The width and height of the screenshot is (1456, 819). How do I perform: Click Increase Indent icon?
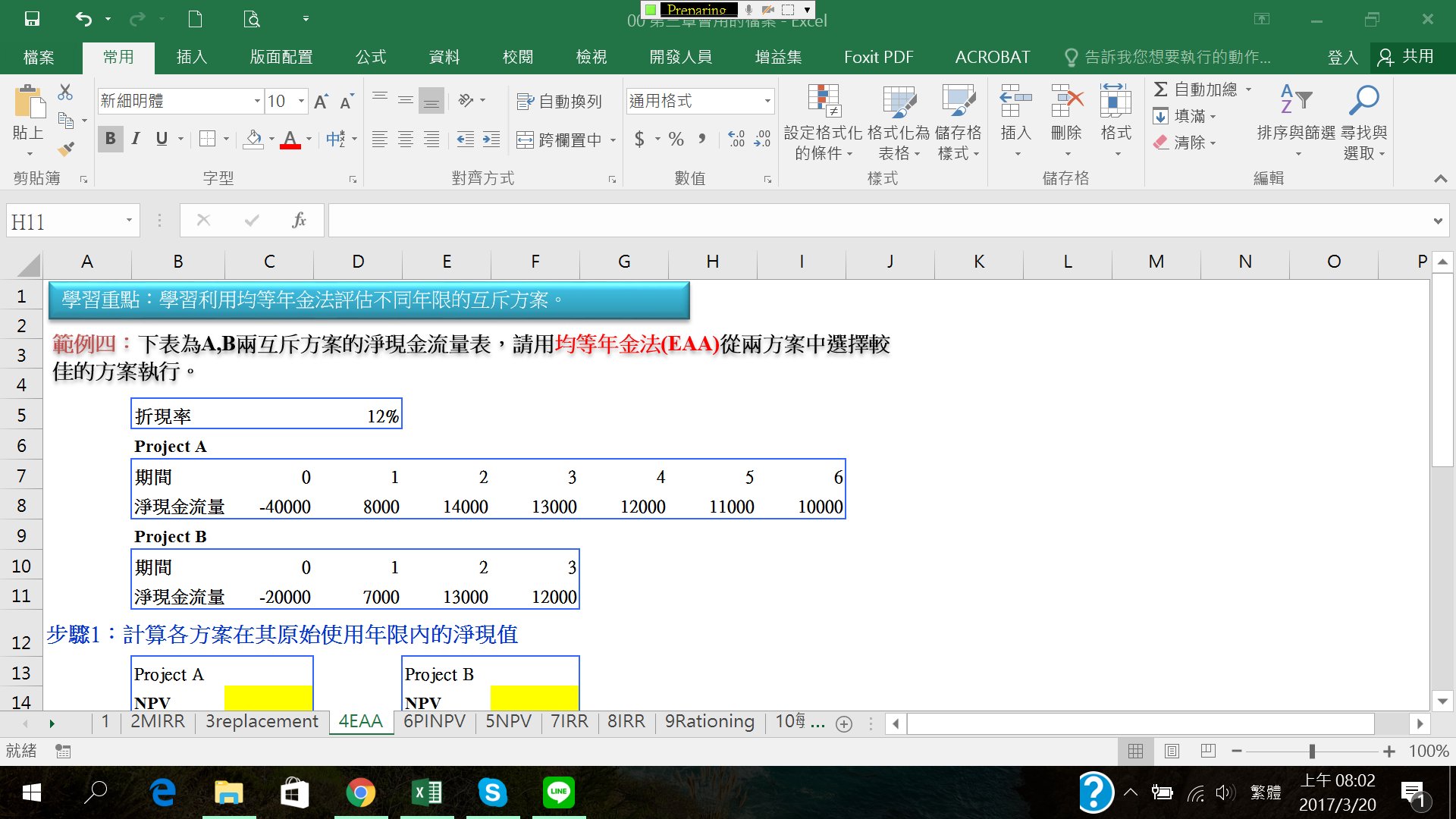pyautogui.click(x=491, y=140)
